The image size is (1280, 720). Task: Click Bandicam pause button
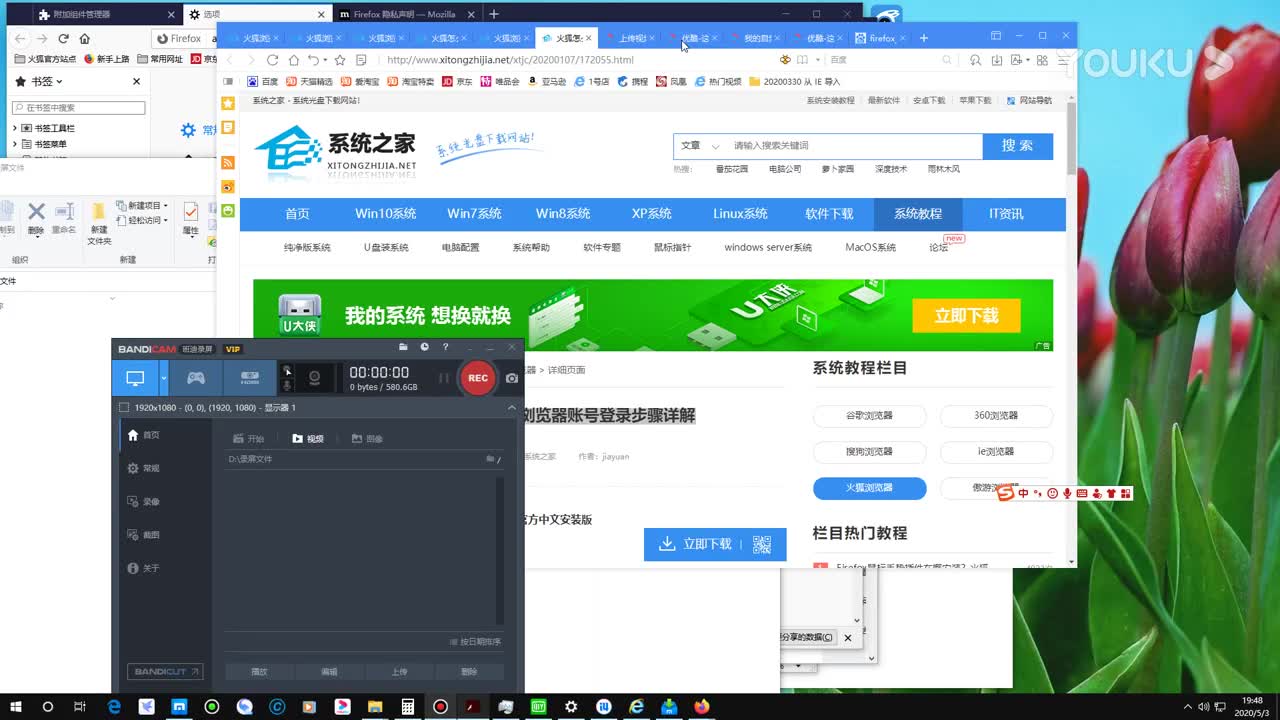point(443,378)
